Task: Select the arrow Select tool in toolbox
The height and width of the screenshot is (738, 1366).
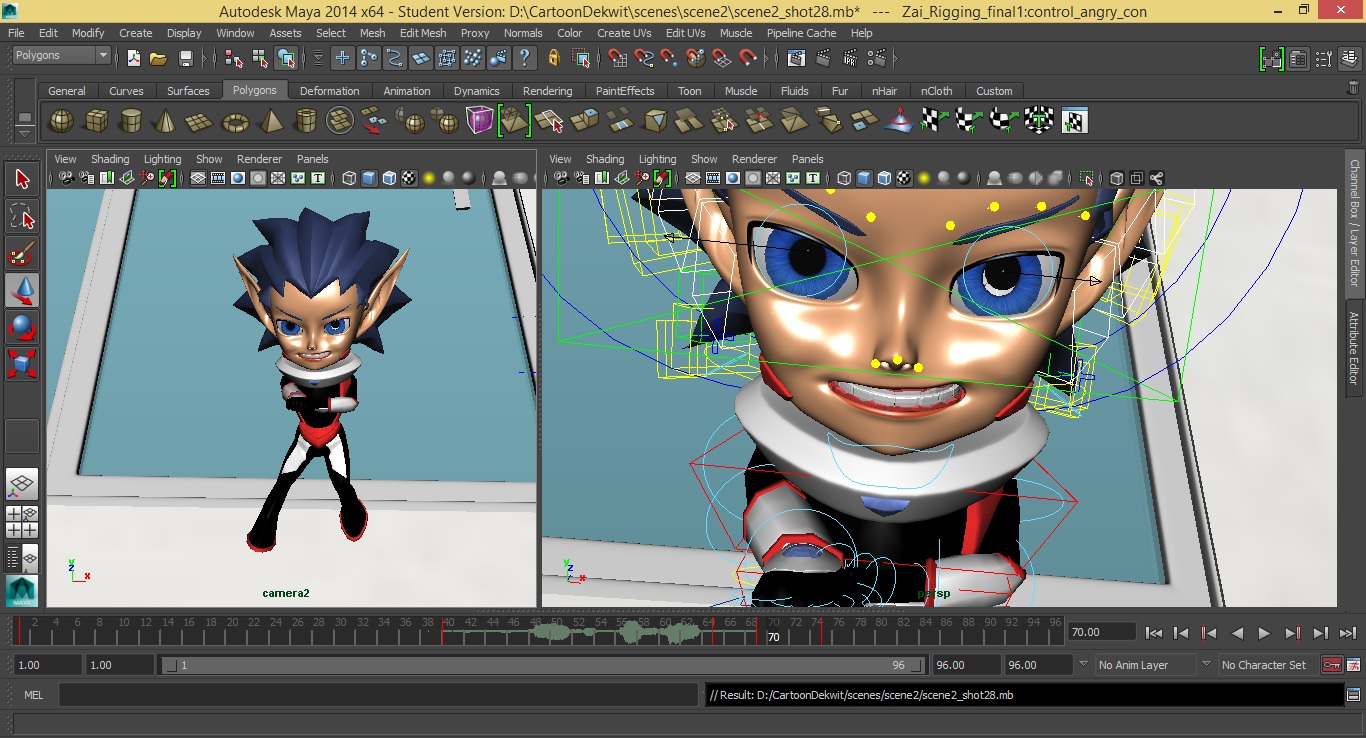Action: click(23, 180)
